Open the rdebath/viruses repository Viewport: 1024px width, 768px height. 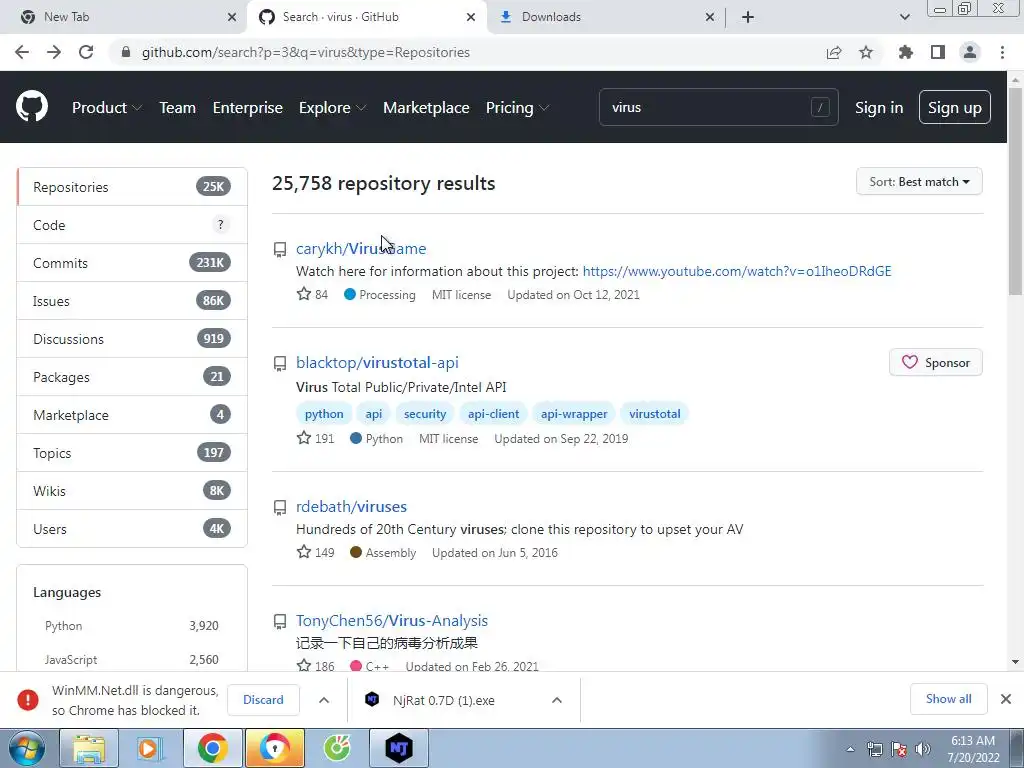point(351,506)
